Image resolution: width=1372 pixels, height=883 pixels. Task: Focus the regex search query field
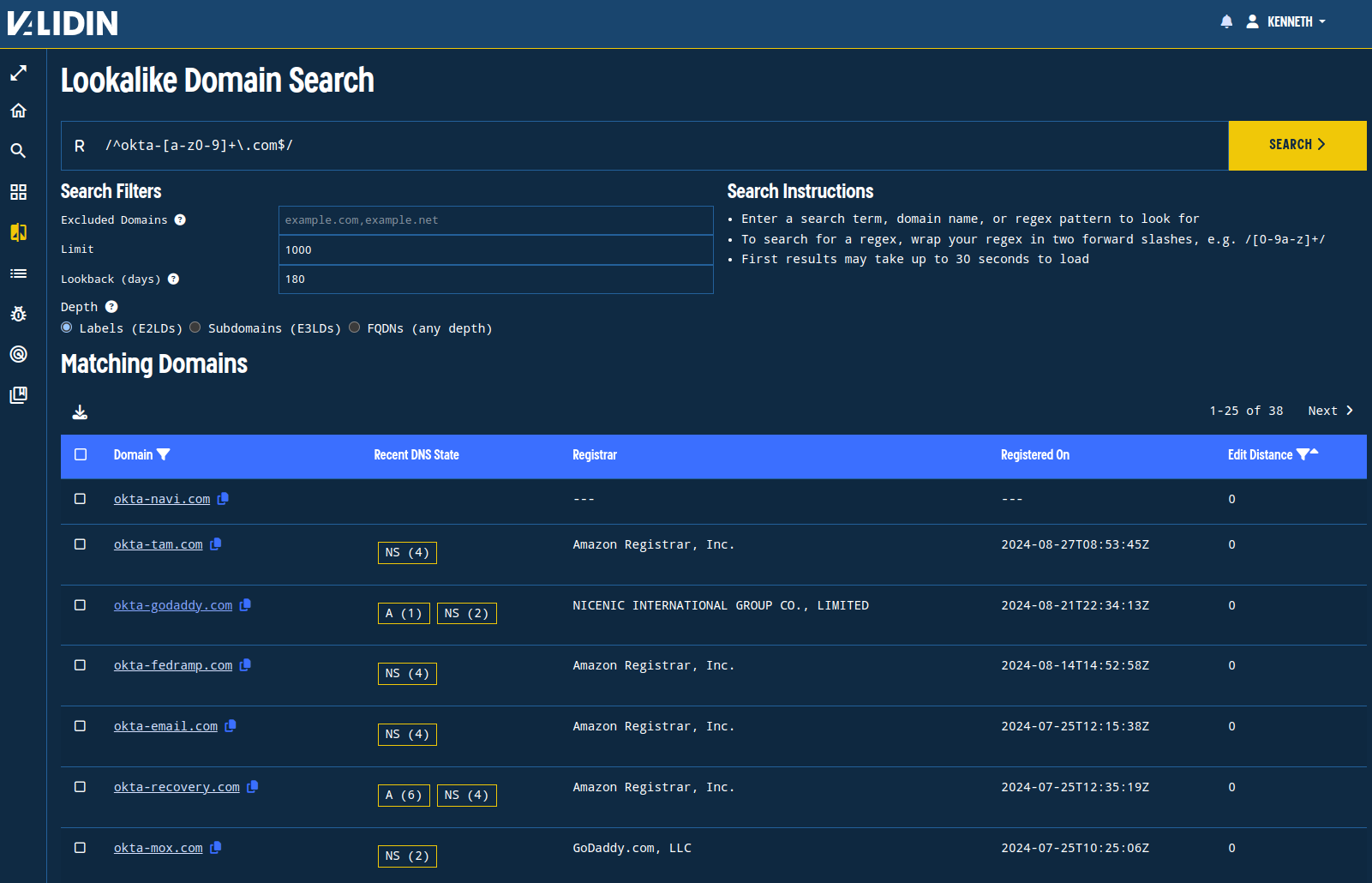(644, 146)
